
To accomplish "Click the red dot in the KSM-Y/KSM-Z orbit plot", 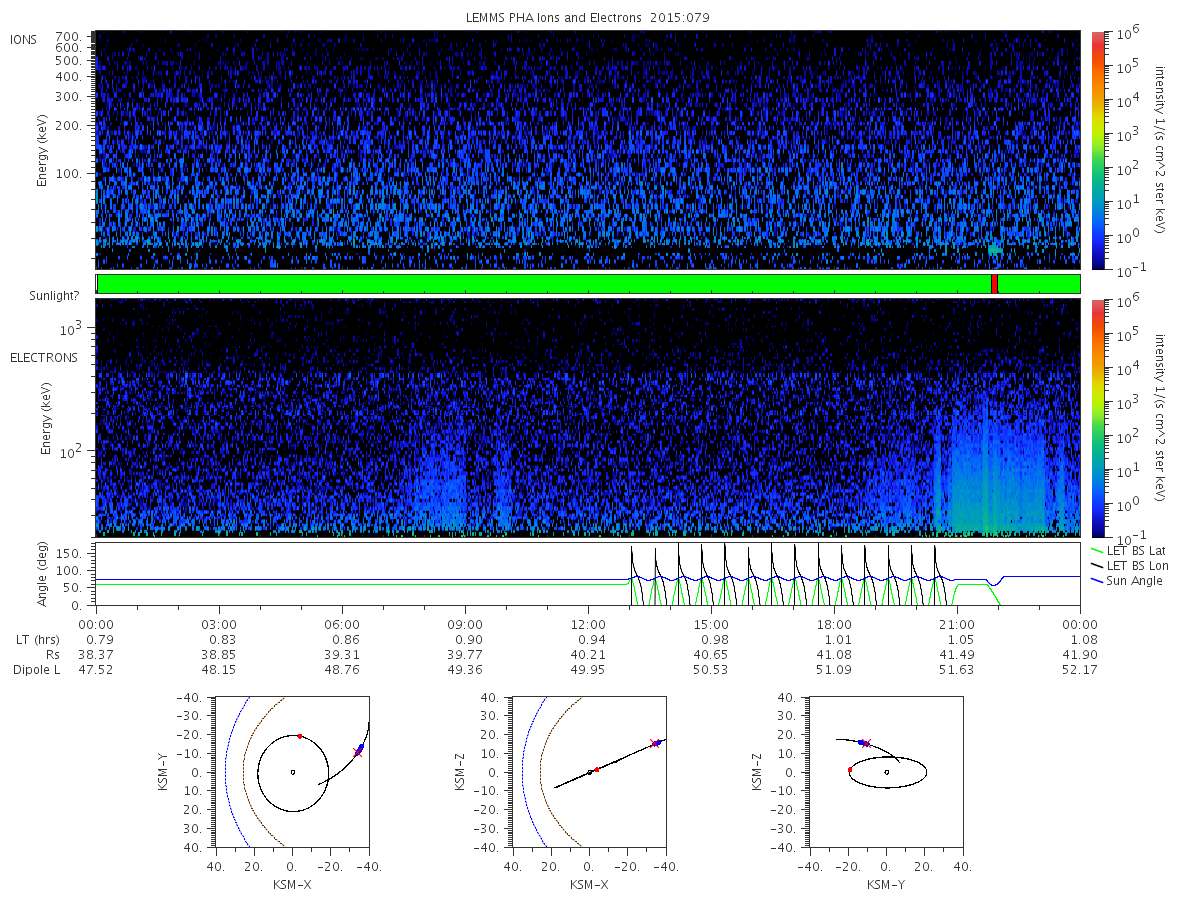I will (850, 769).
